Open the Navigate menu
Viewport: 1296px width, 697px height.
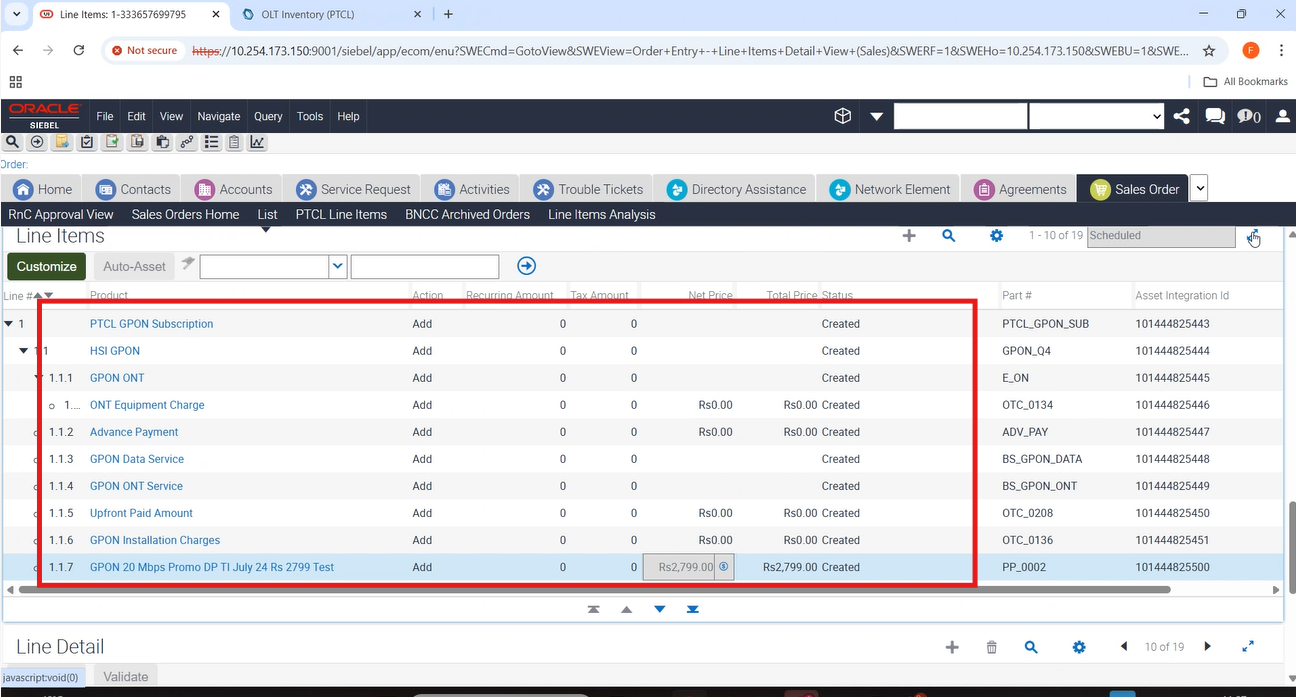[x=218, y=116]
